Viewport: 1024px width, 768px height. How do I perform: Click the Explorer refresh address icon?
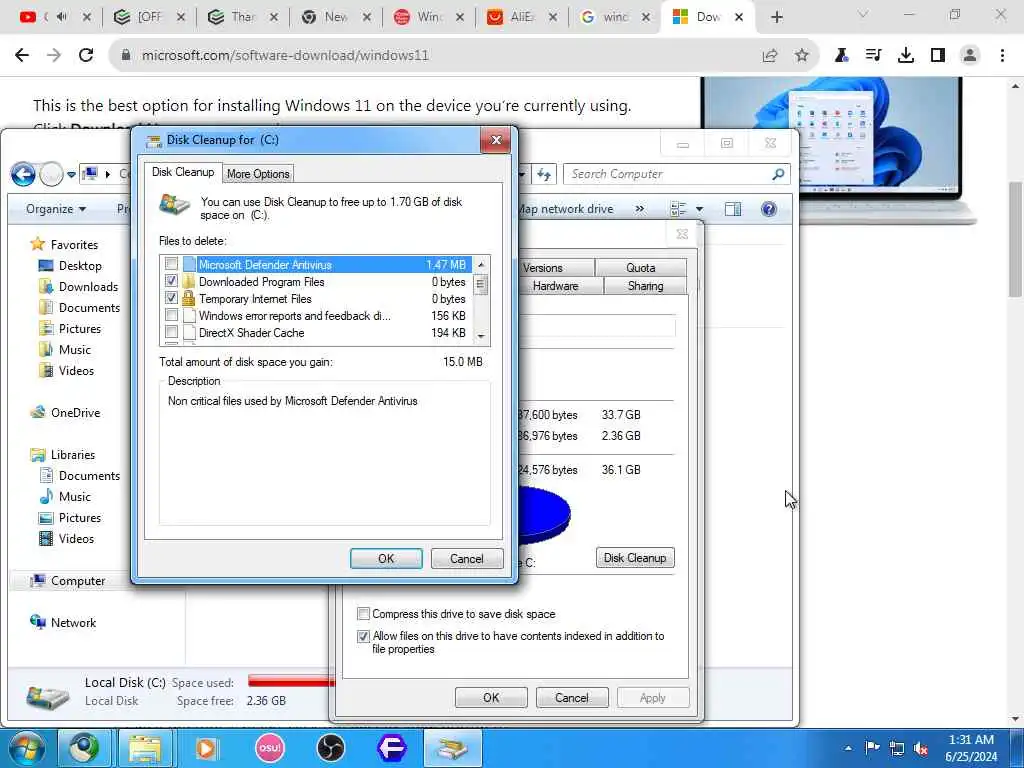(x=544, y=174)
